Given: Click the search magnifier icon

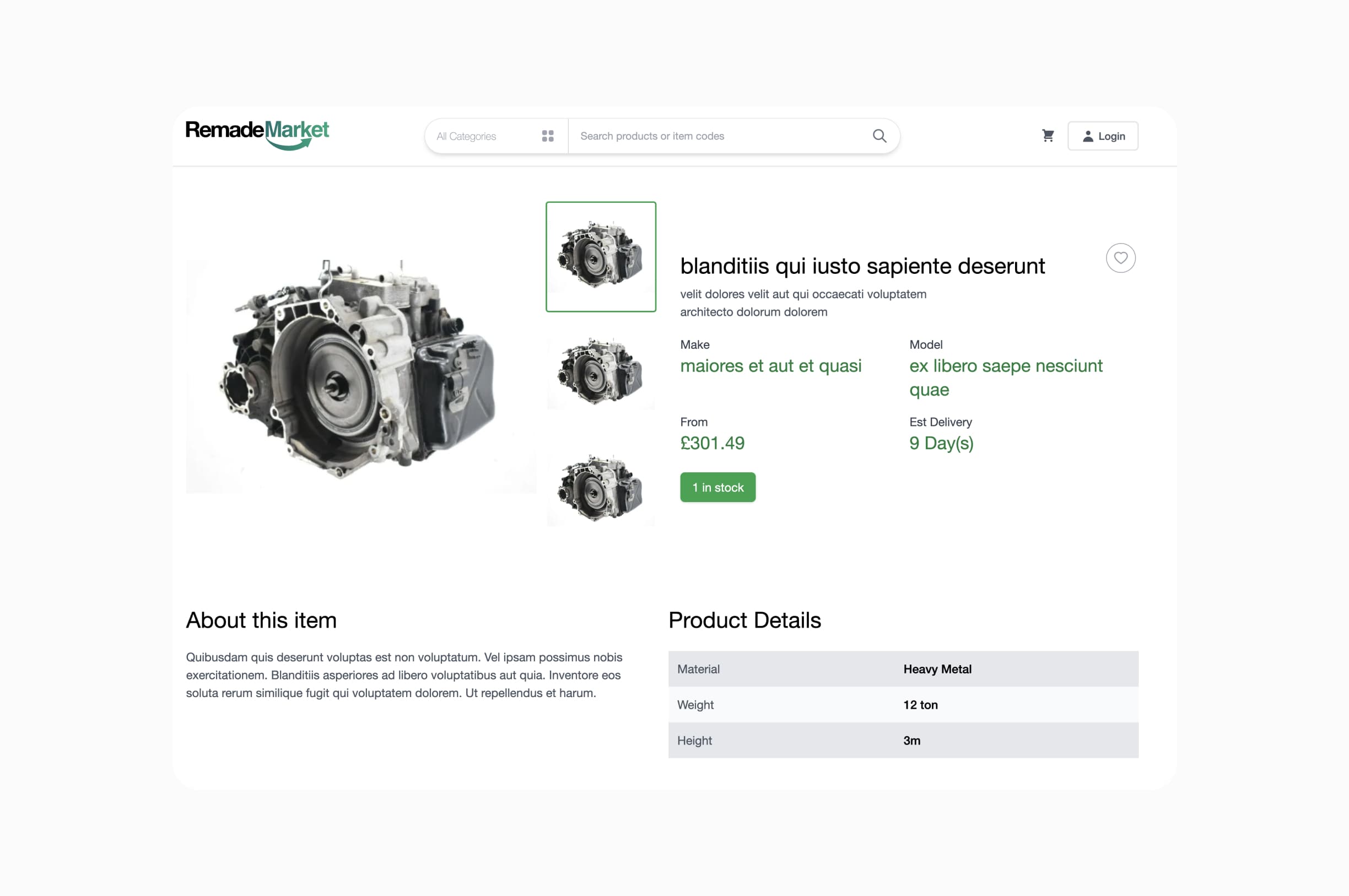Looking at the screenshot, I should coord(879,135).
